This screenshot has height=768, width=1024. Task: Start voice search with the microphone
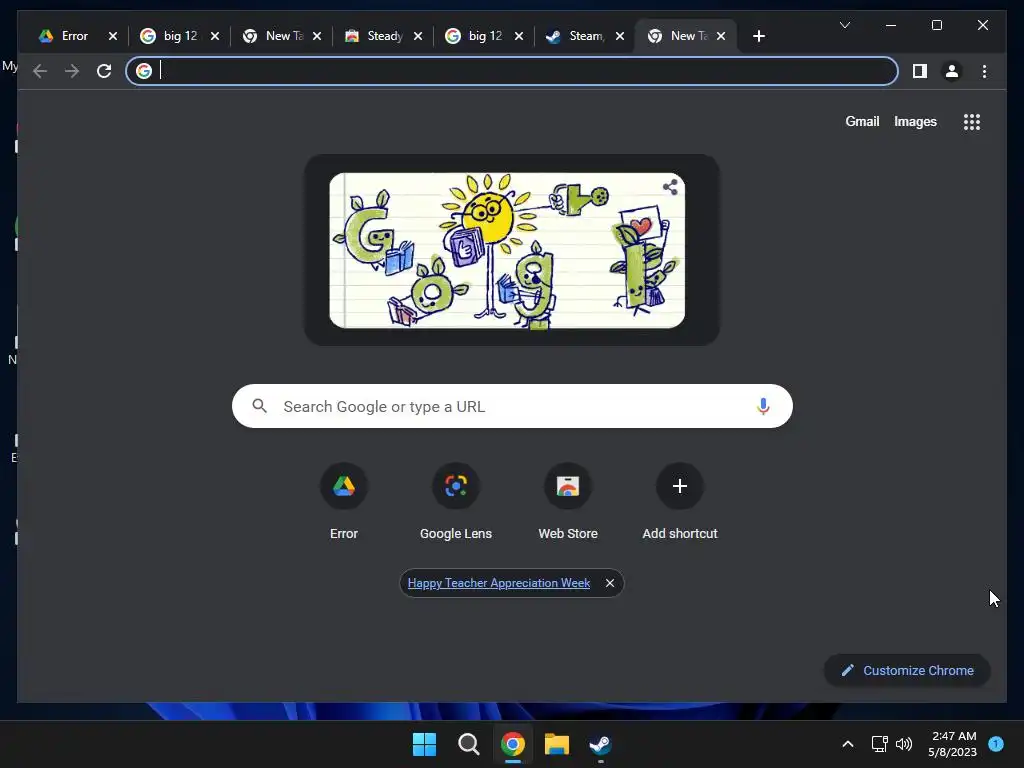763,406
